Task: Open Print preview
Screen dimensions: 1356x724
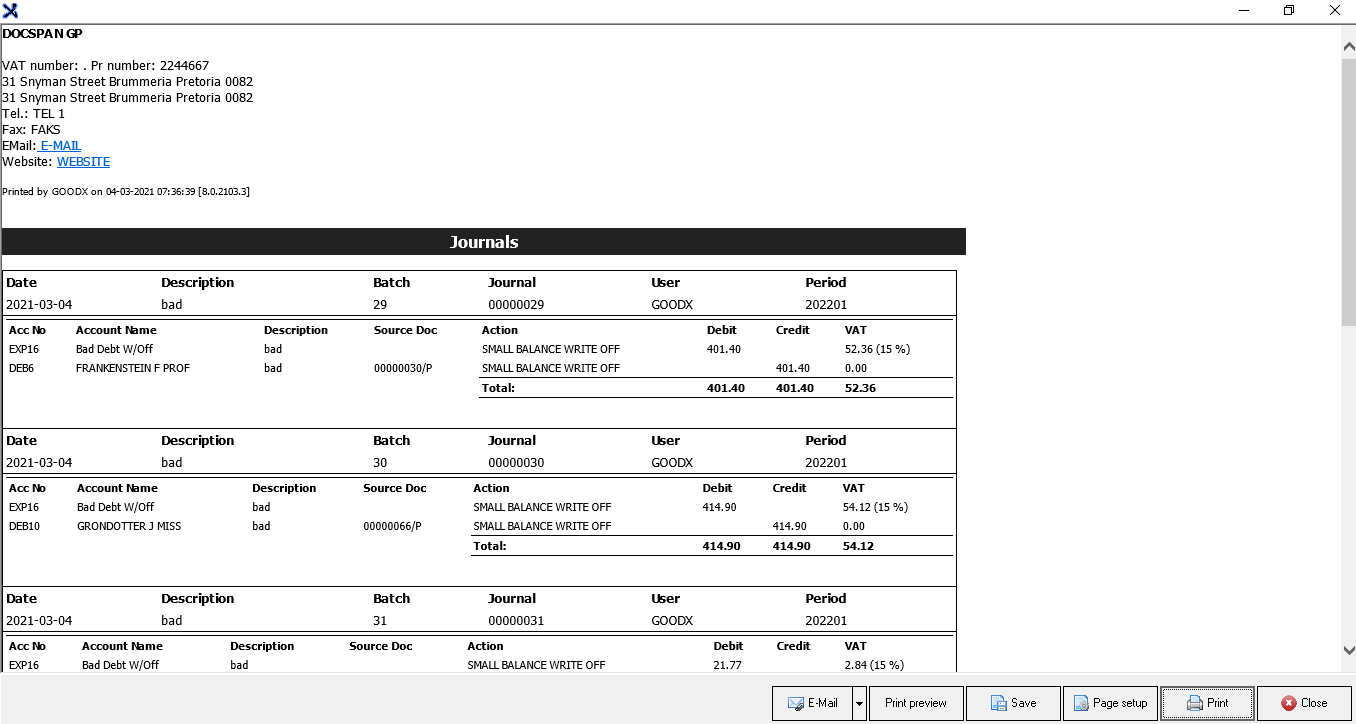Action: (x=915, y=703)
